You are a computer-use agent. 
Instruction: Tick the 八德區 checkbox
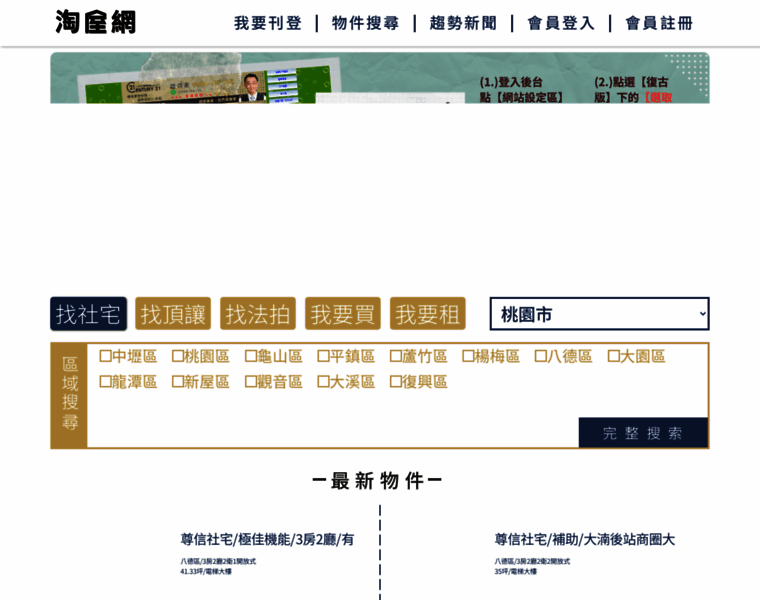(541, 356)
